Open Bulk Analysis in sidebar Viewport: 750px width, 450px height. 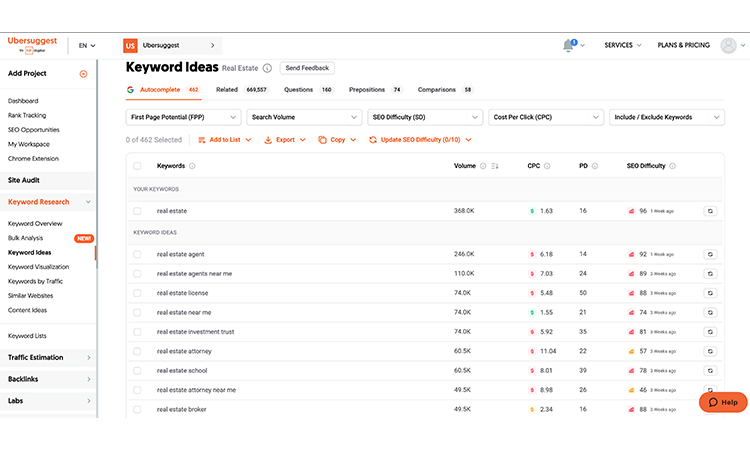25,238
